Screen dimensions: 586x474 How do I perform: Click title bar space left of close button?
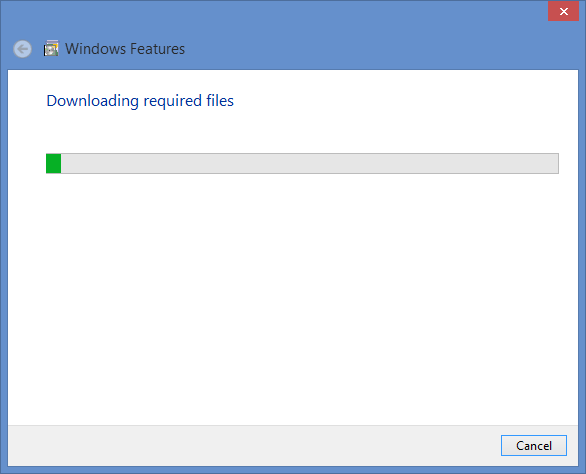click(486, 11)
